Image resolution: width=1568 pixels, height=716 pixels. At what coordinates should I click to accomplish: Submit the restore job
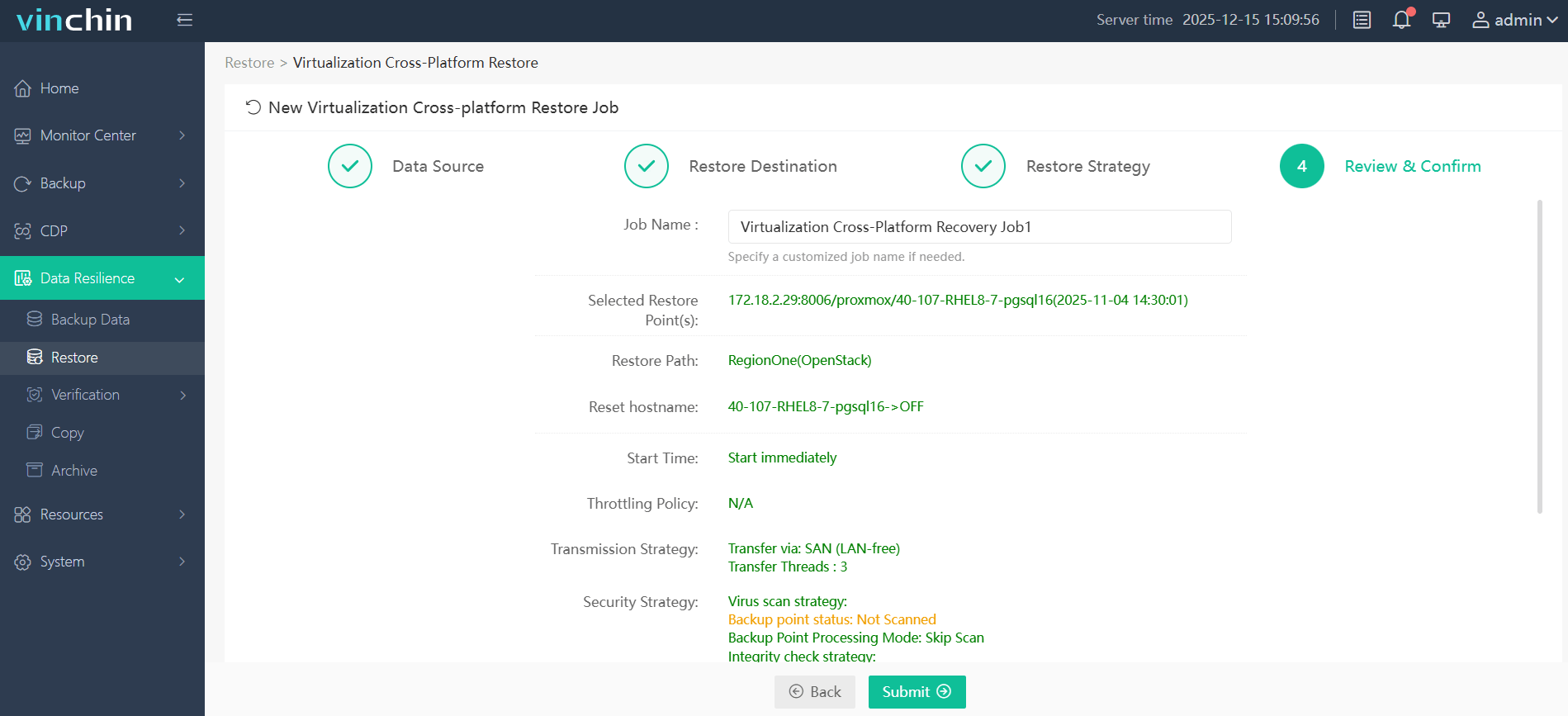[x=917, y=692]
